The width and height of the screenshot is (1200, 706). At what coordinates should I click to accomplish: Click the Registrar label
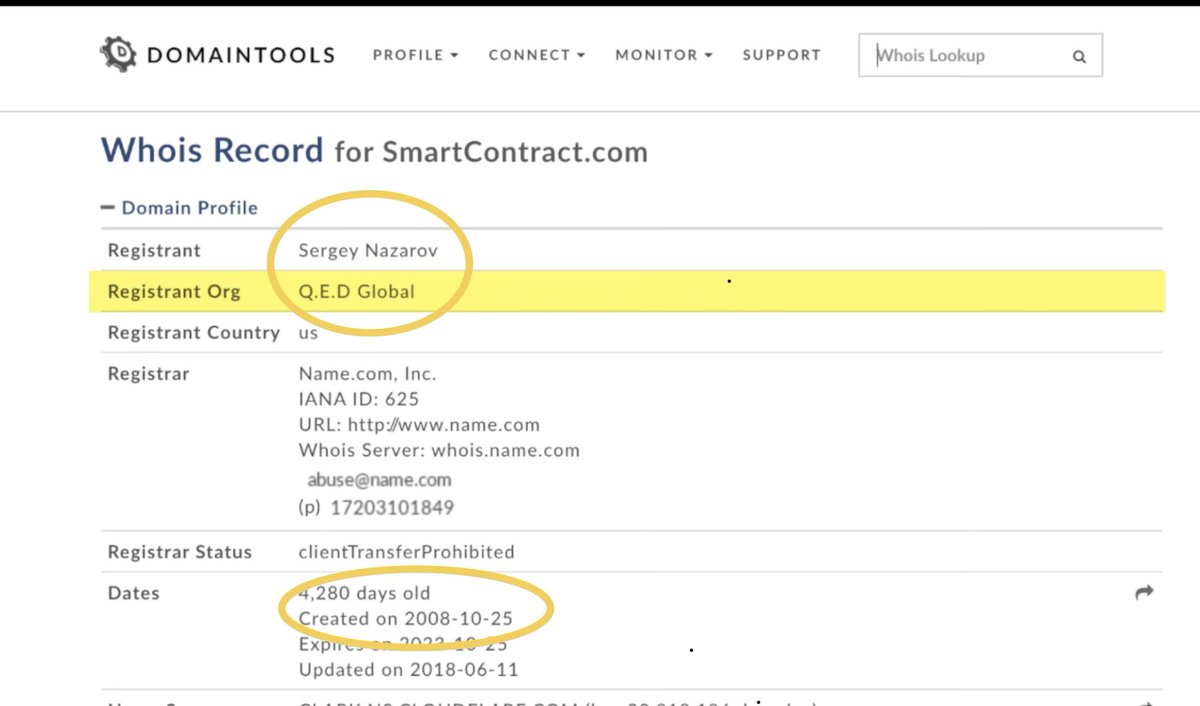point(149,374)
